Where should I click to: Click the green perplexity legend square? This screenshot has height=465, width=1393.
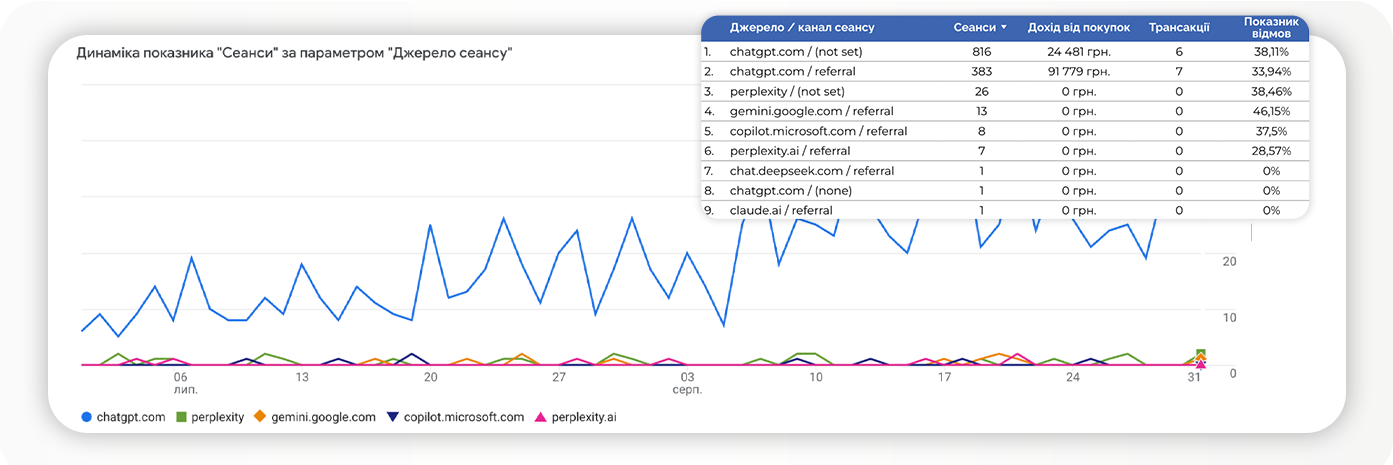click(x=183, y=417)
